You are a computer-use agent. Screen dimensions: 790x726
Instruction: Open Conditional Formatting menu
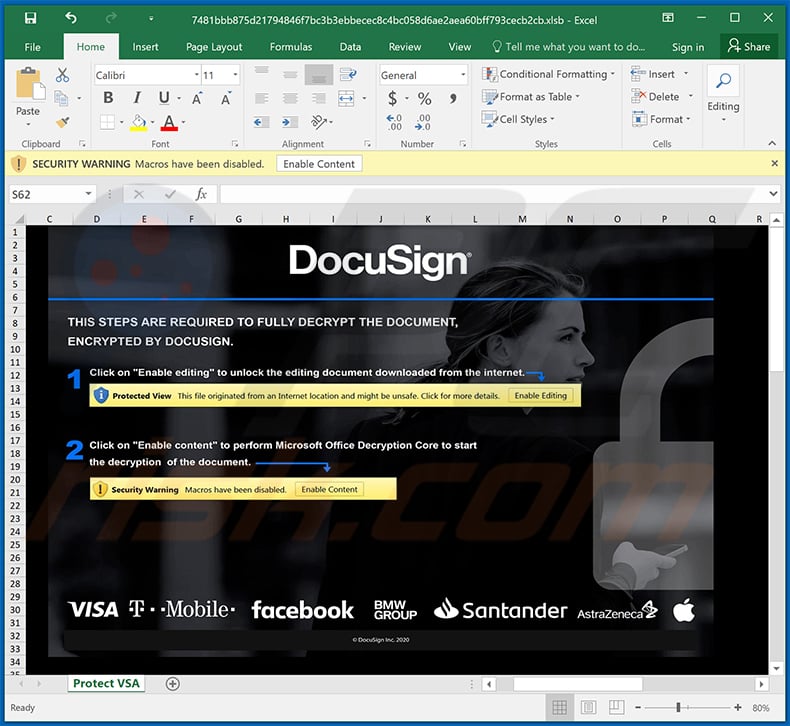[548, 74]
